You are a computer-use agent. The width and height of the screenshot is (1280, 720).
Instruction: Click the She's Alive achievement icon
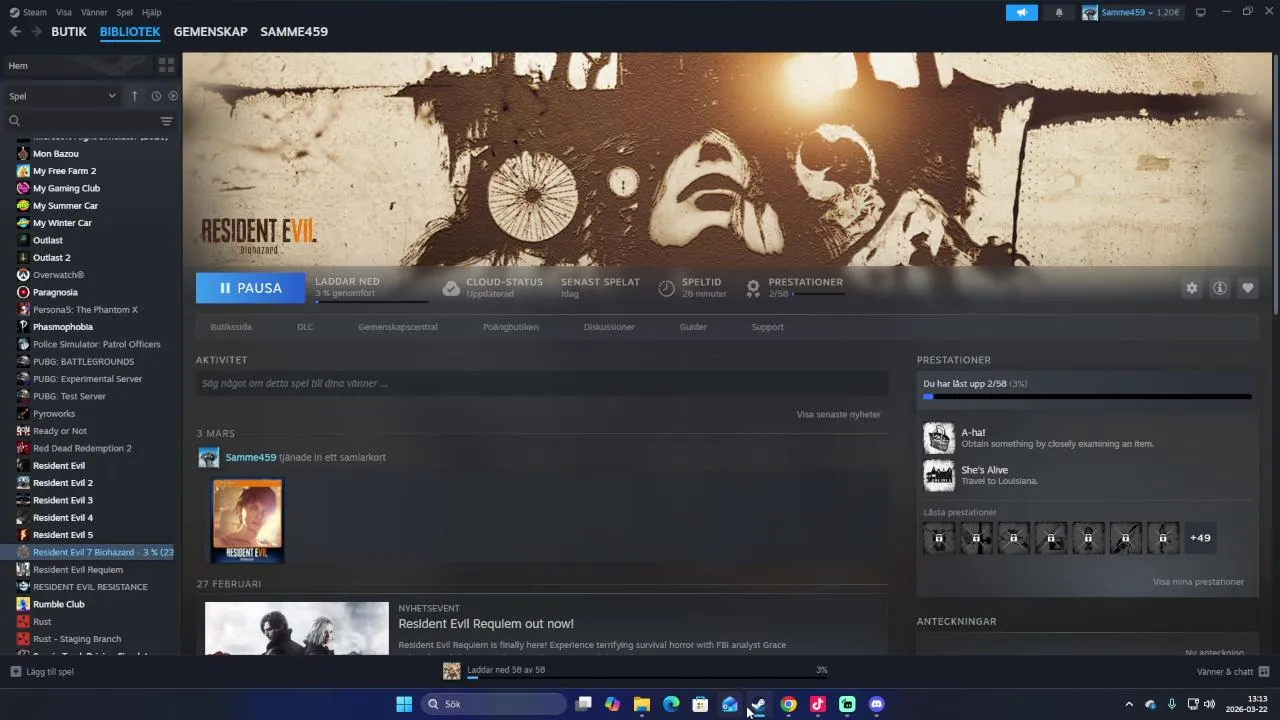click(x=939, y=475)
